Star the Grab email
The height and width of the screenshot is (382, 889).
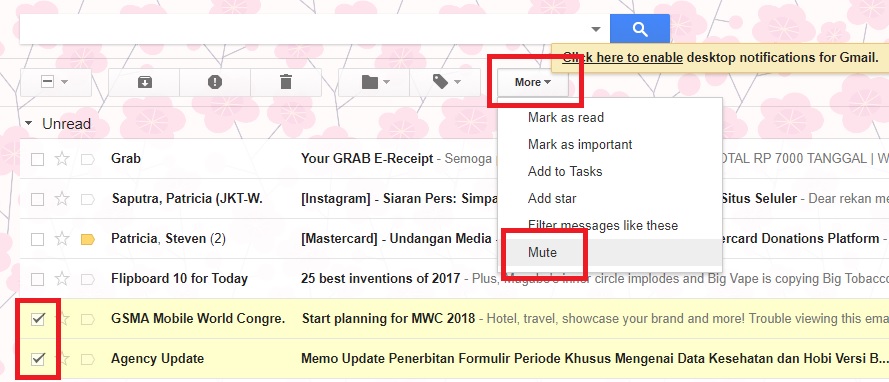(62, 159)
